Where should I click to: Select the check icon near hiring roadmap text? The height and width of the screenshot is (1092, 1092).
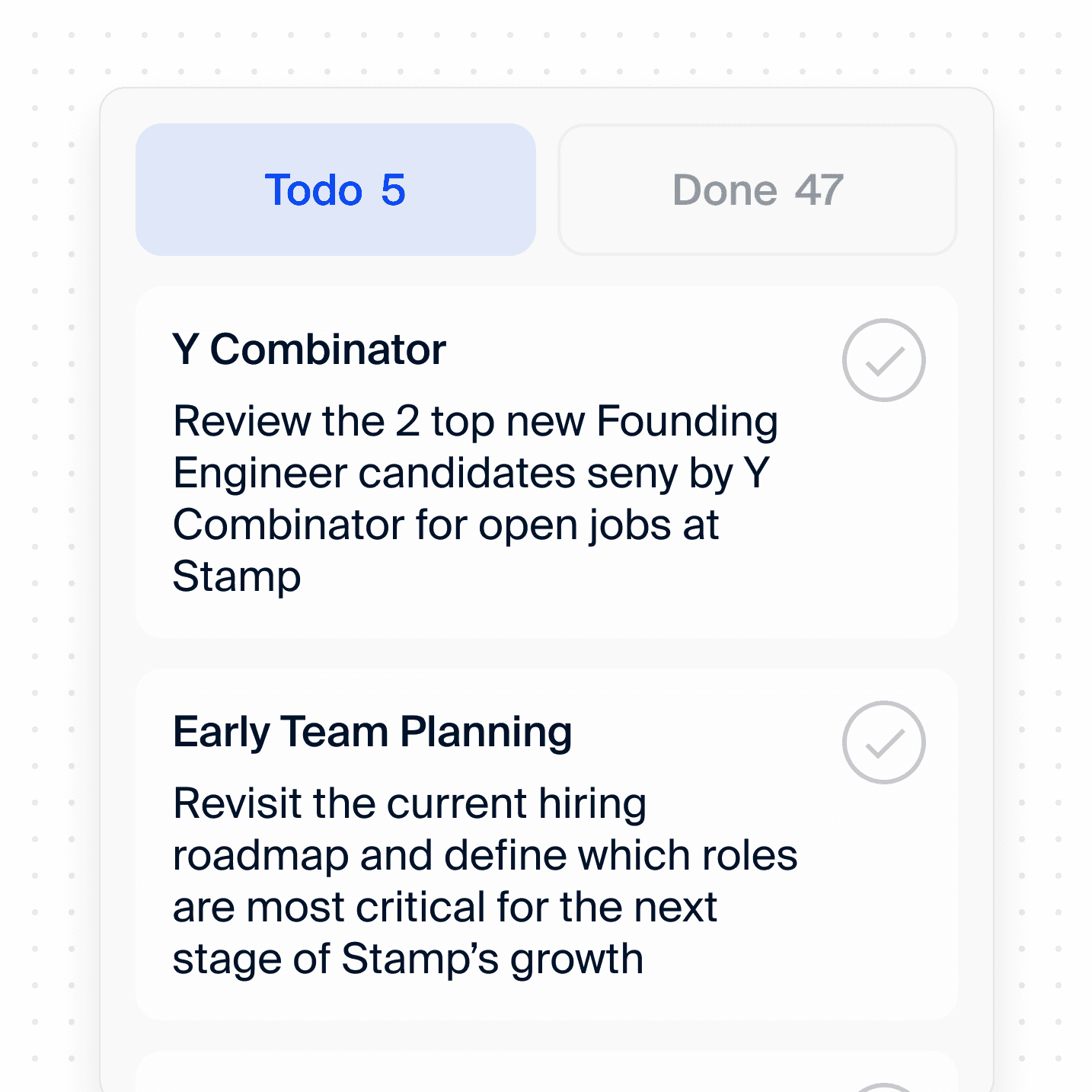[x=883, y=742]
